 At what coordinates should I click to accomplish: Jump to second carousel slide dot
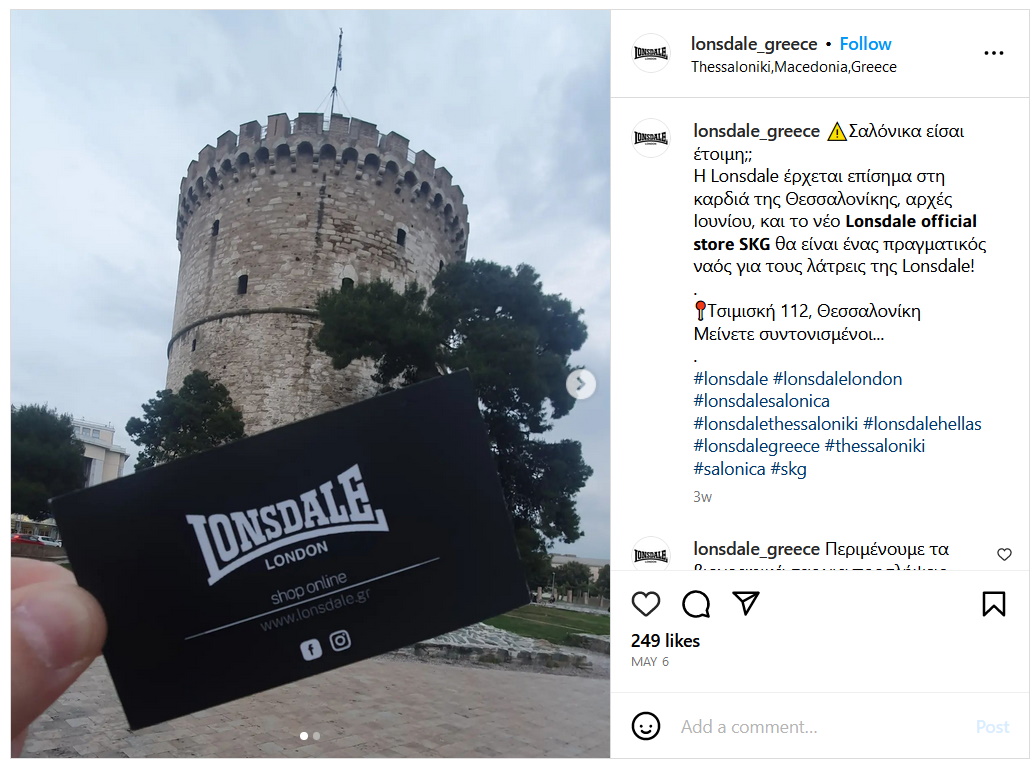[317, 736]
